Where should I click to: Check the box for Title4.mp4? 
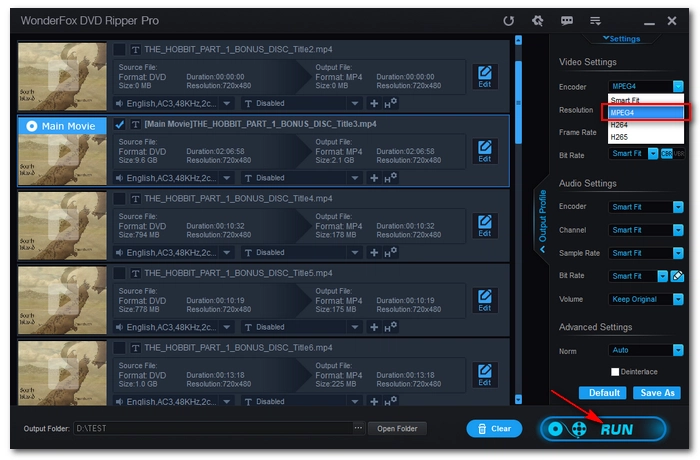119,198
